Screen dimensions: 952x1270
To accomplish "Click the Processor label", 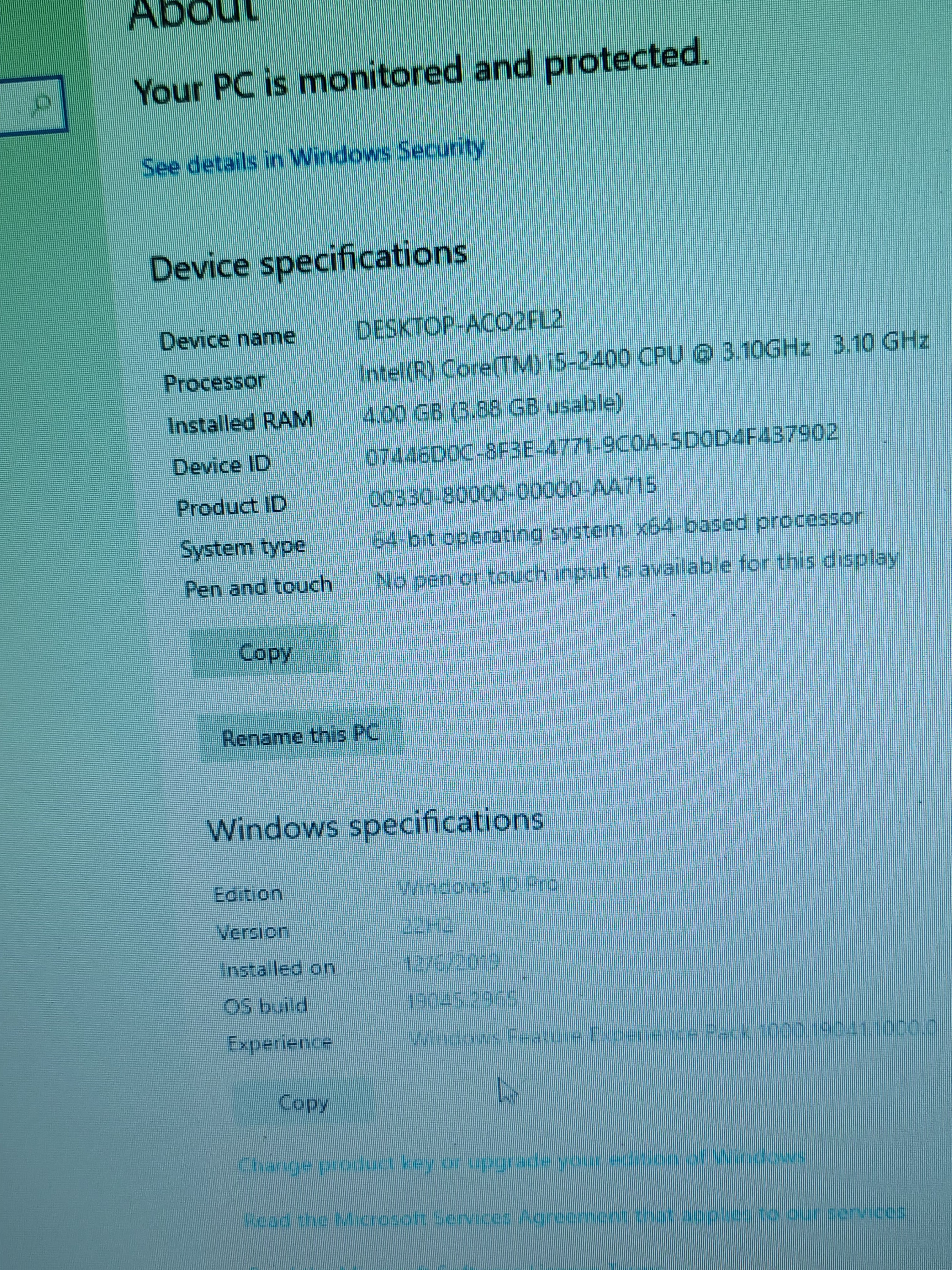I will (215, 382).
